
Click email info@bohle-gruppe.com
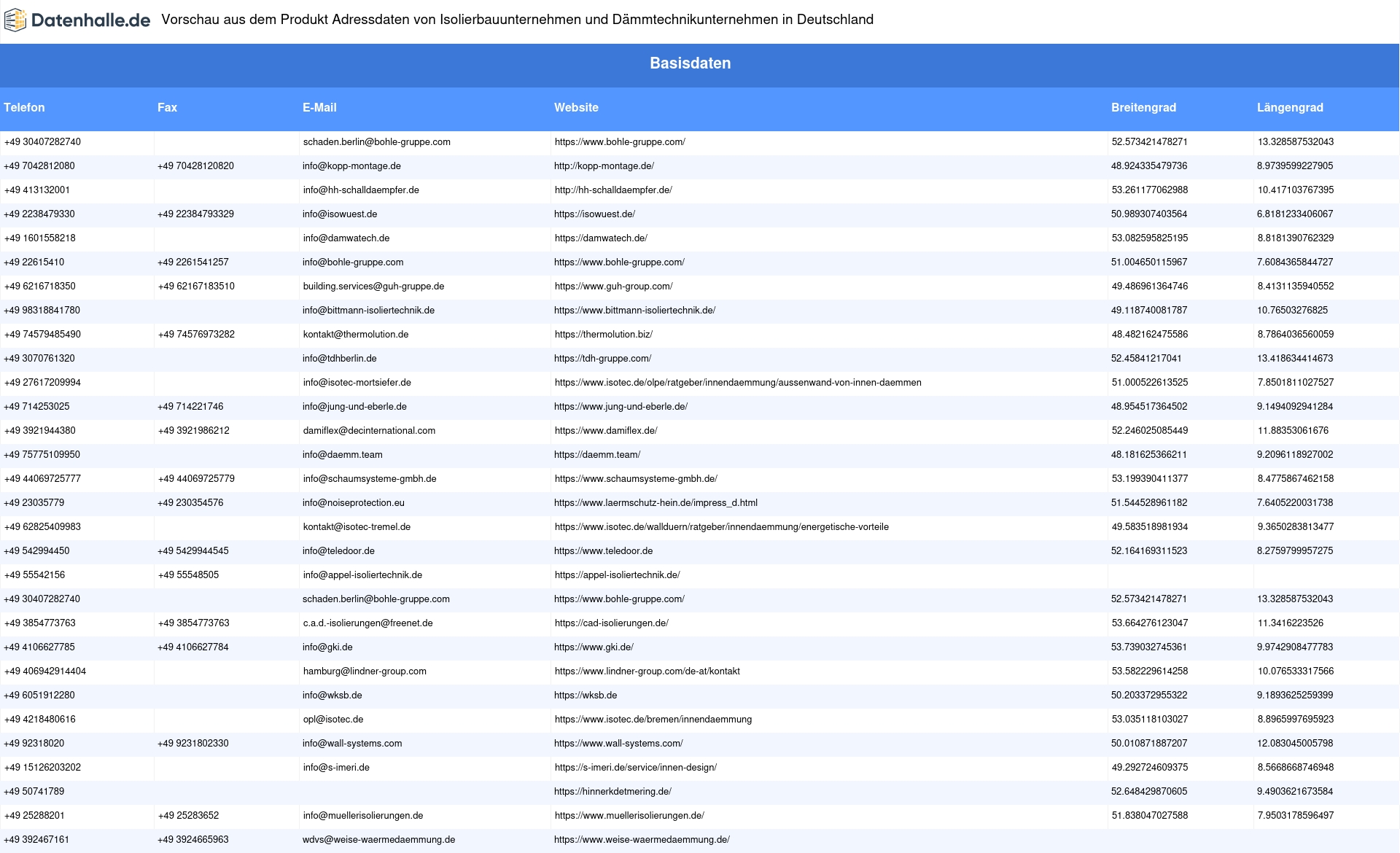pyautogui.click(x=353, y=262)
